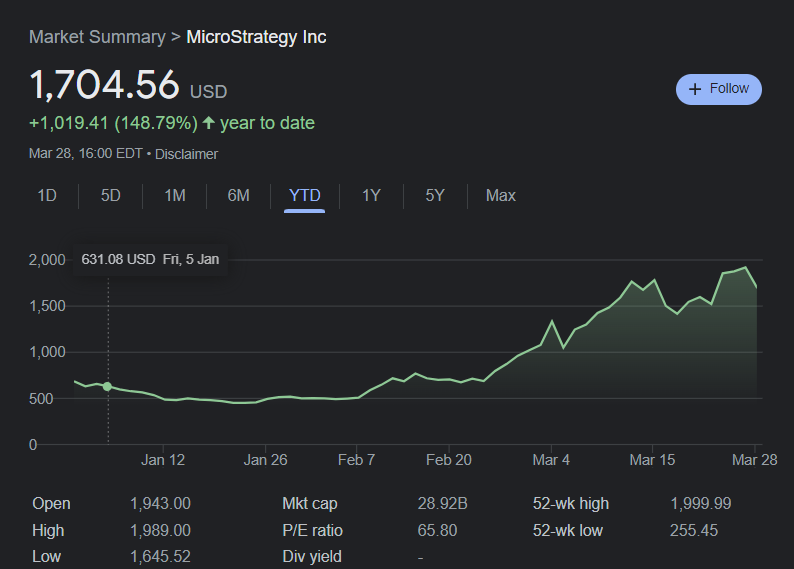Click the green data point on chart

[108, 386]
